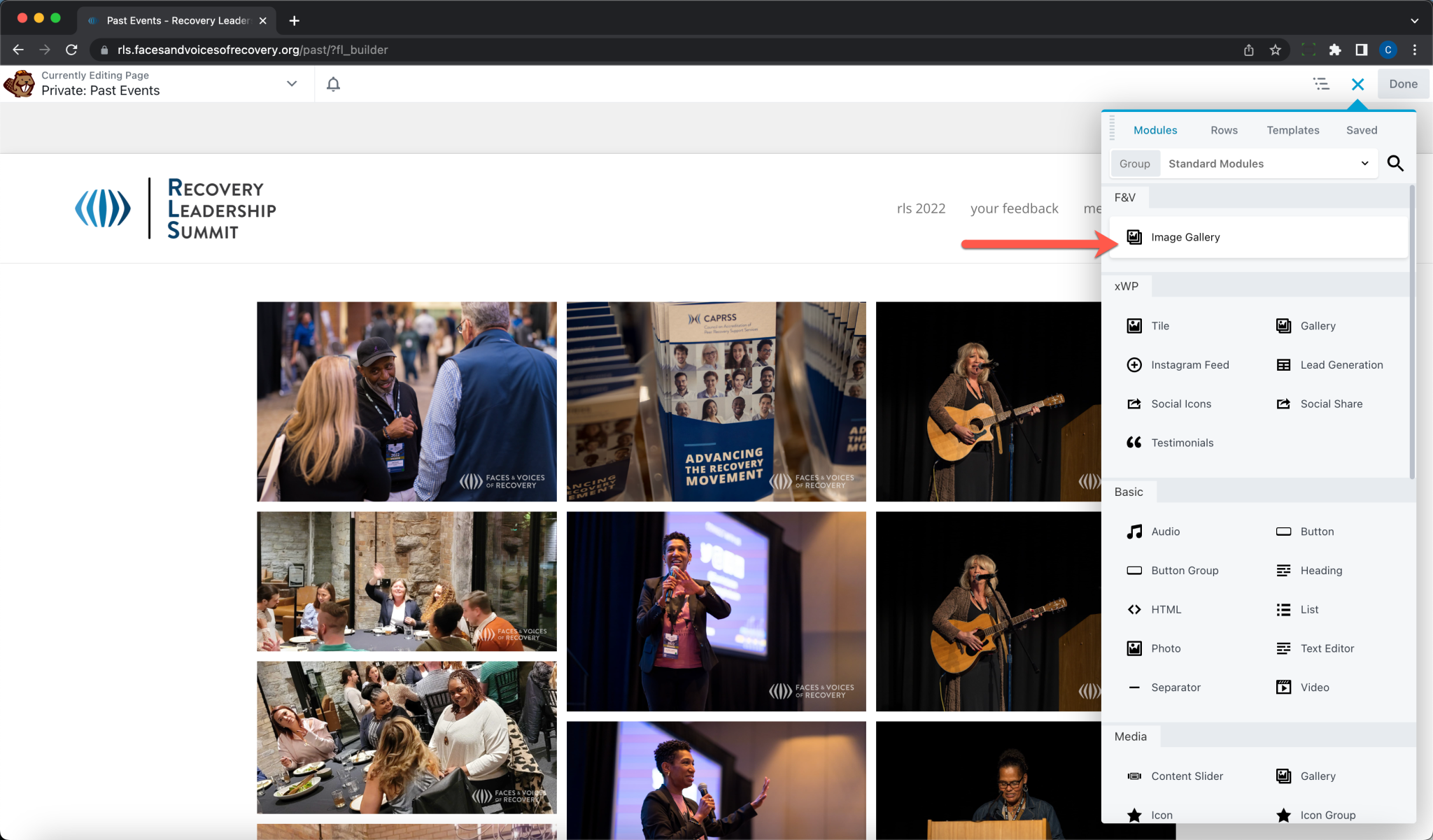1433x840 pixels.
Task: Switch to the Templates tab
Action: click(x=1292, y=130)
